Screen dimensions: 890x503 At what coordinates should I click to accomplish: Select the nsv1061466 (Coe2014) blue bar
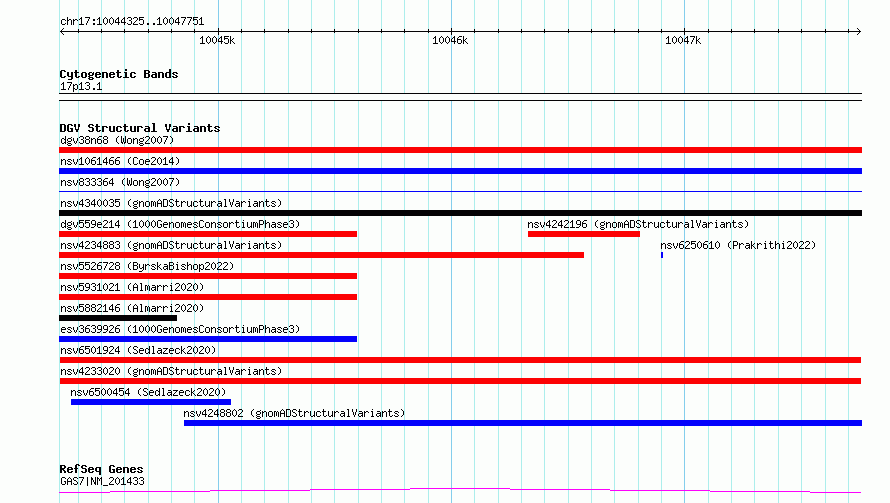[x=460, y=171]
